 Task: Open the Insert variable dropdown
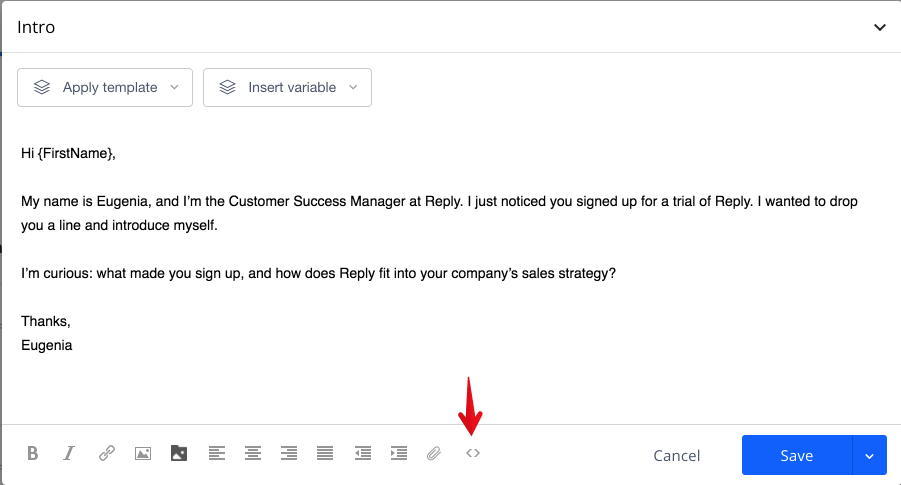(287, 87)
